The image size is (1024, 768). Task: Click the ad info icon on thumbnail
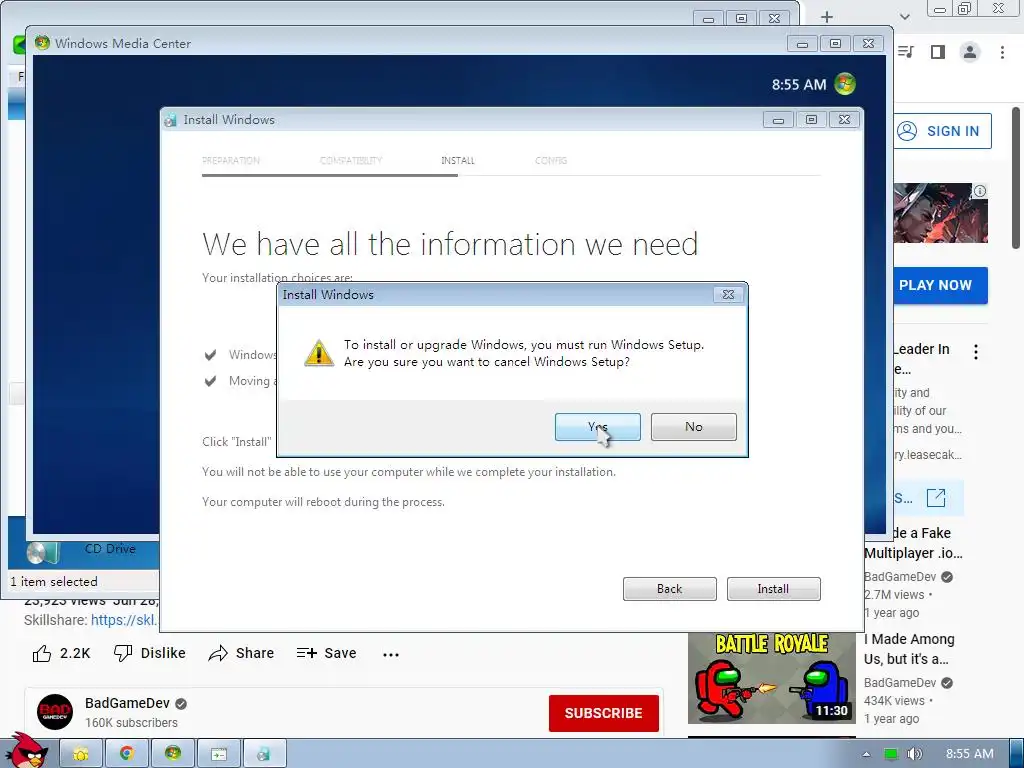point(980,191)
